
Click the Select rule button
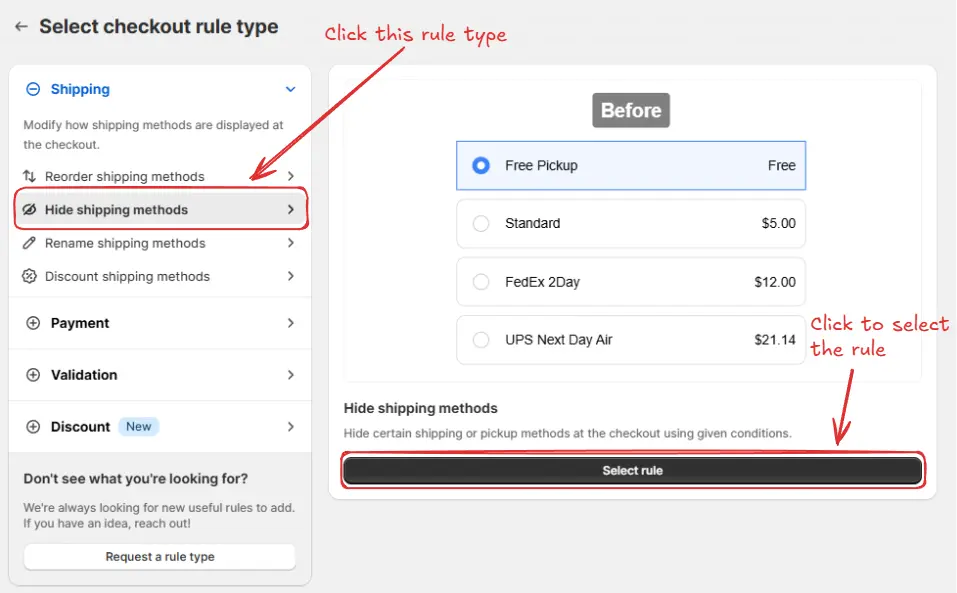pos(631,470)
